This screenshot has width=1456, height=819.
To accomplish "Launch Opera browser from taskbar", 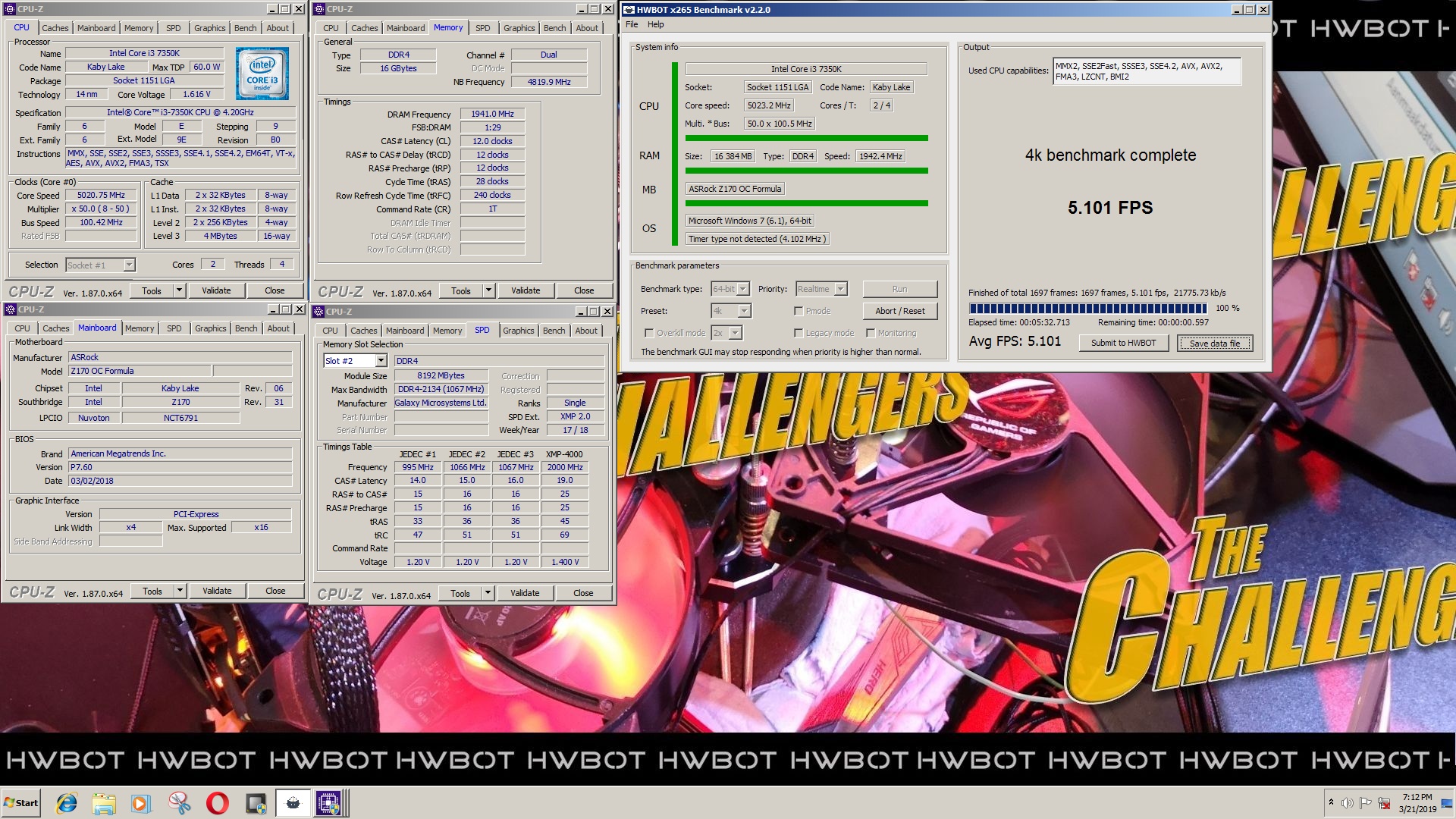I will pyautogui.click(x=217, y=803).
